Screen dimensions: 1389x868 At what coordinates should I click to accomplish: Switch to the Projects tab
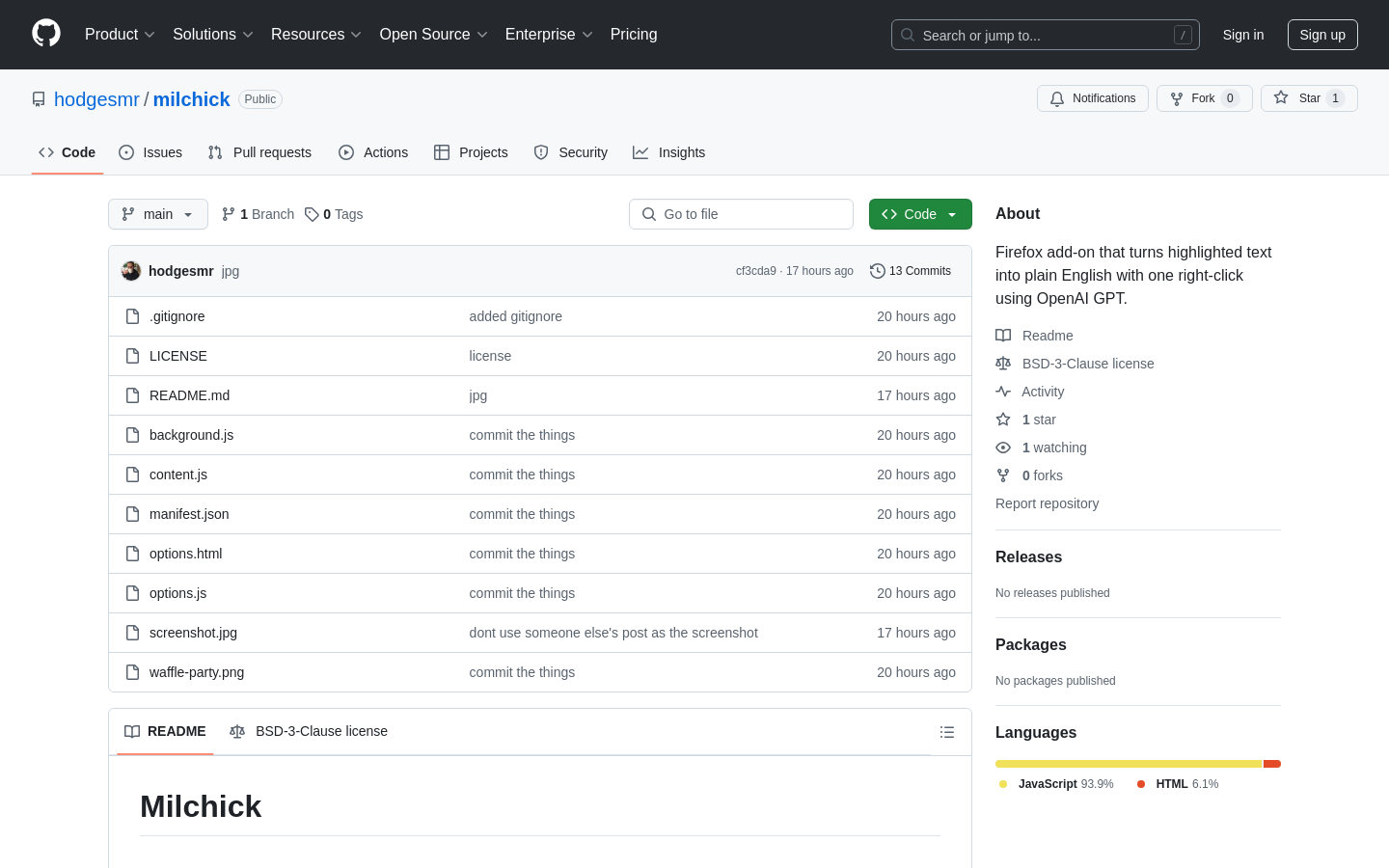point(471,152)
